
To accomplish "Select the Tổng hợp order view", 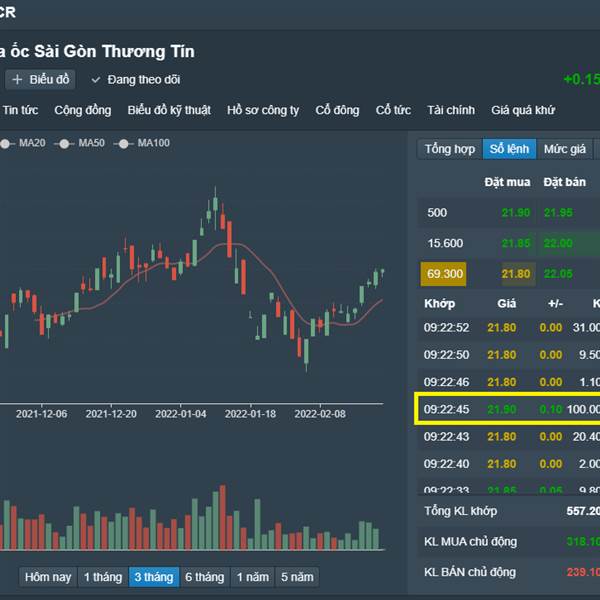I will pyautogui.click(x=450, y=149).
